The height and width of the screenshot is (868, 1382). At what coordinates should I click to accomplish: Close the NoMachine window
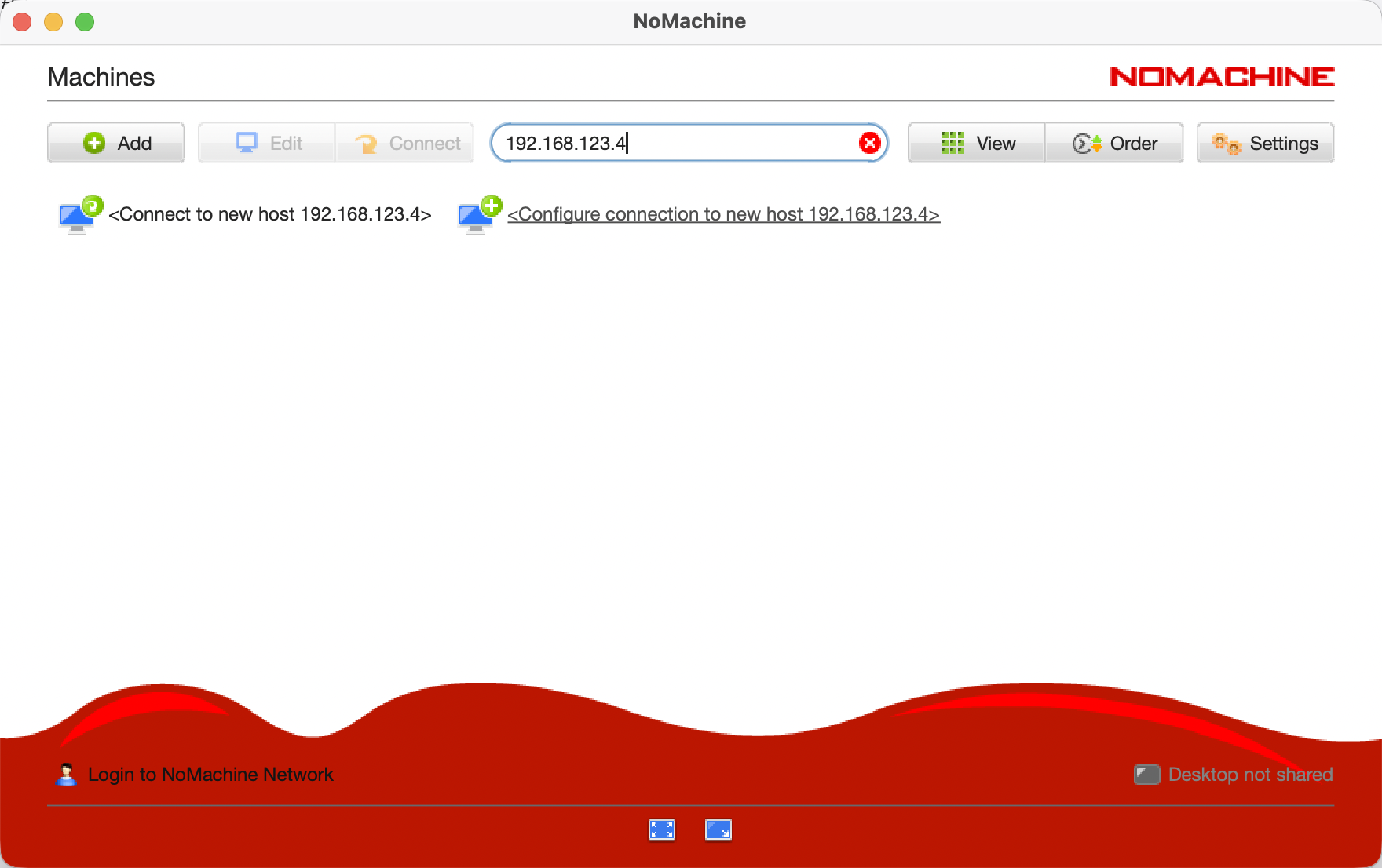[22, 22]
